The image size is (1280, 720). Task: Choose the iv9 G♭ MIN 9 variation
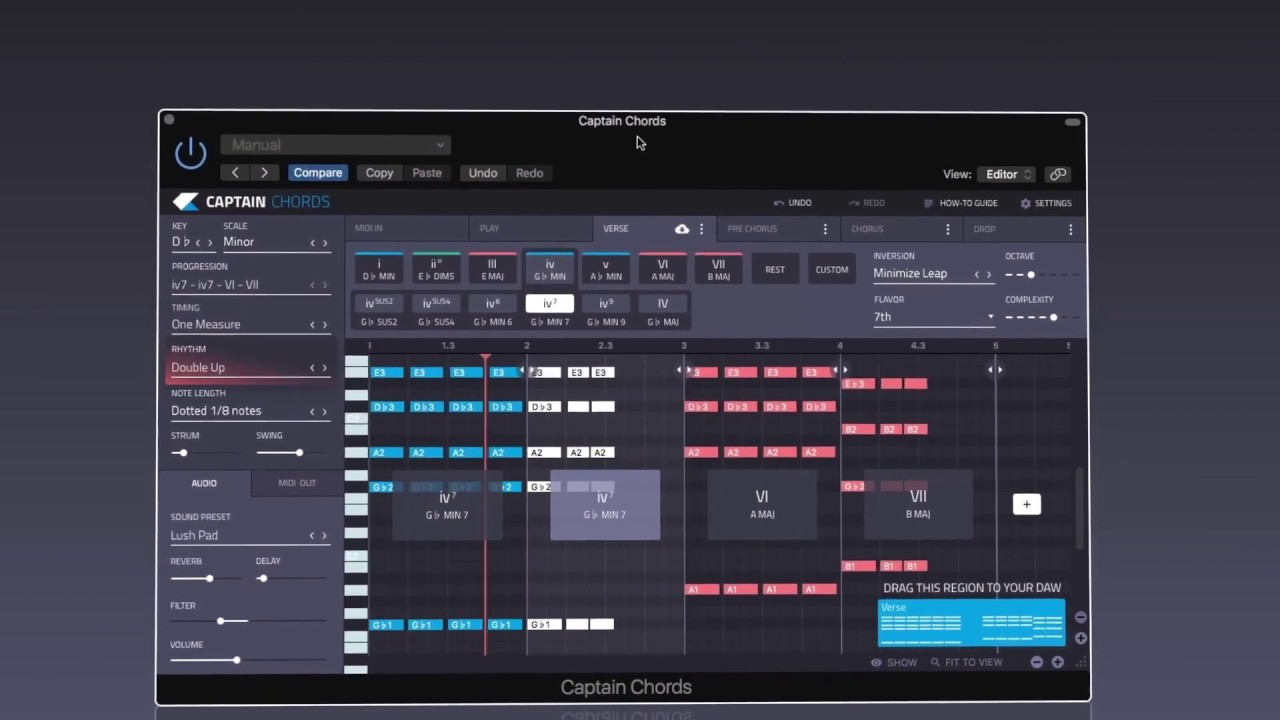606,311
